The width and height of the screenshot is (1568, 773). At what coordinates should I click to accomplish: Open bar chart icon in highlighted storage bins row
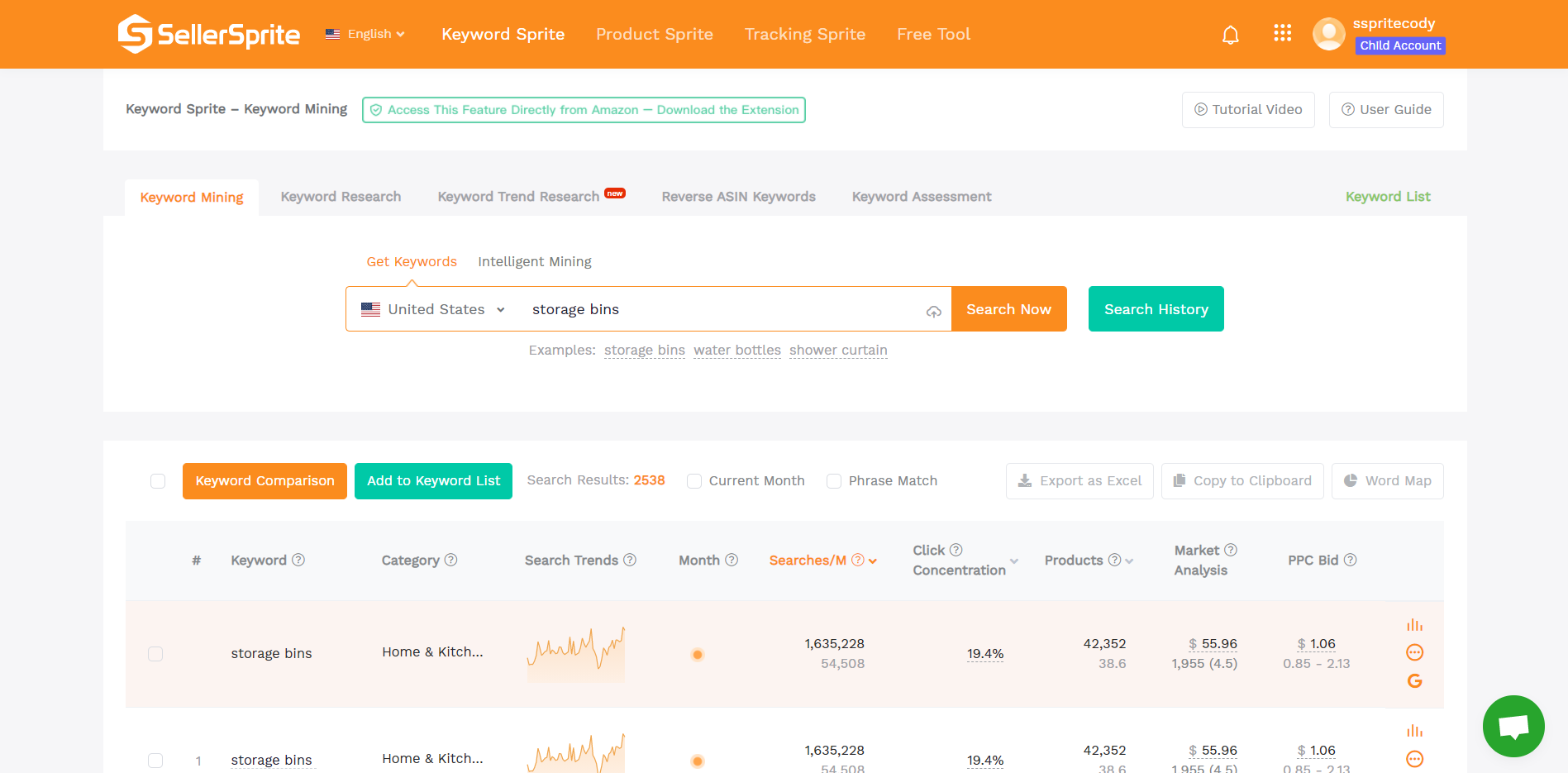(x=1414, y=625)
